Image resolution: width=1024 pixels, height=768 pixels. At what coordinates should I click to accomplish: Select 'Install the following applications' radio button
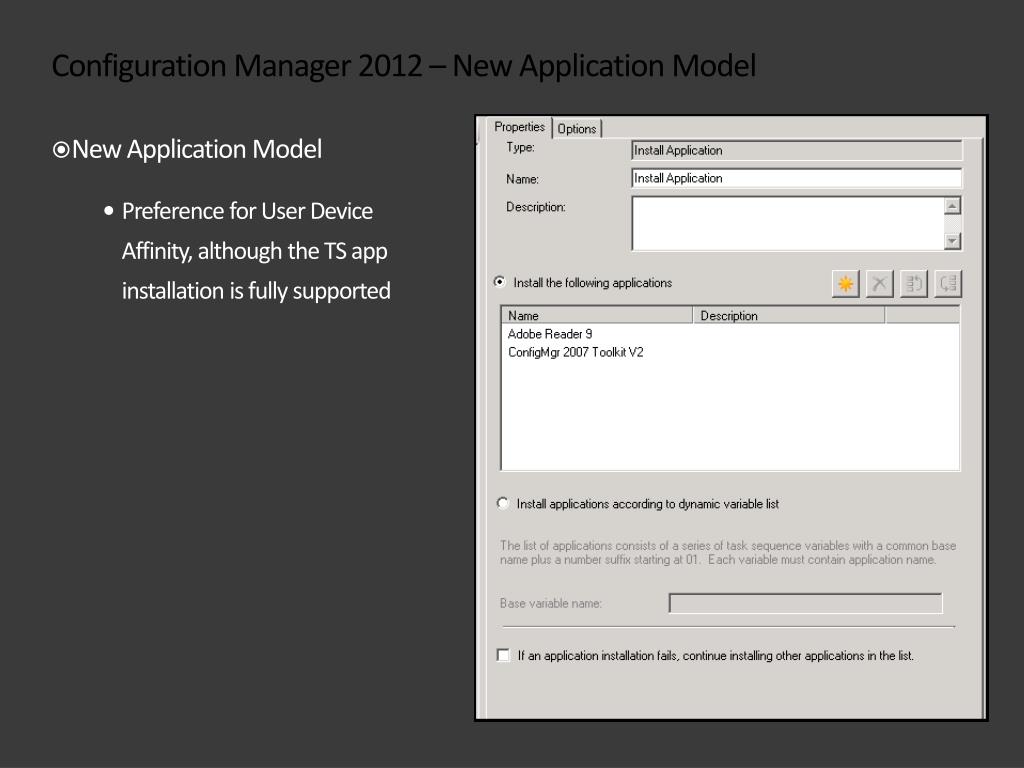point(500,282)
